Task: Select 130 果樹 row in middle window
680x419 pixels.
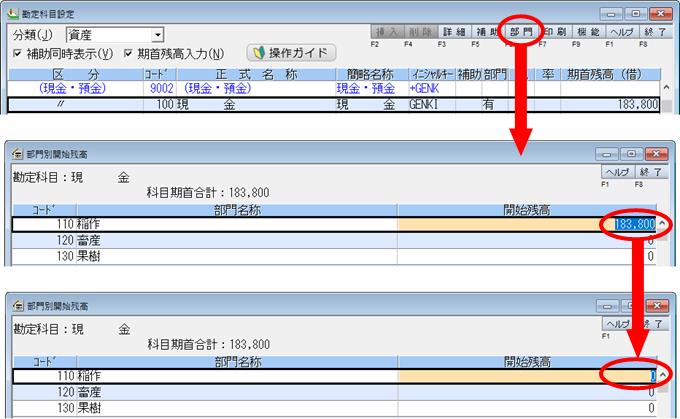Action: click(334, 256)
